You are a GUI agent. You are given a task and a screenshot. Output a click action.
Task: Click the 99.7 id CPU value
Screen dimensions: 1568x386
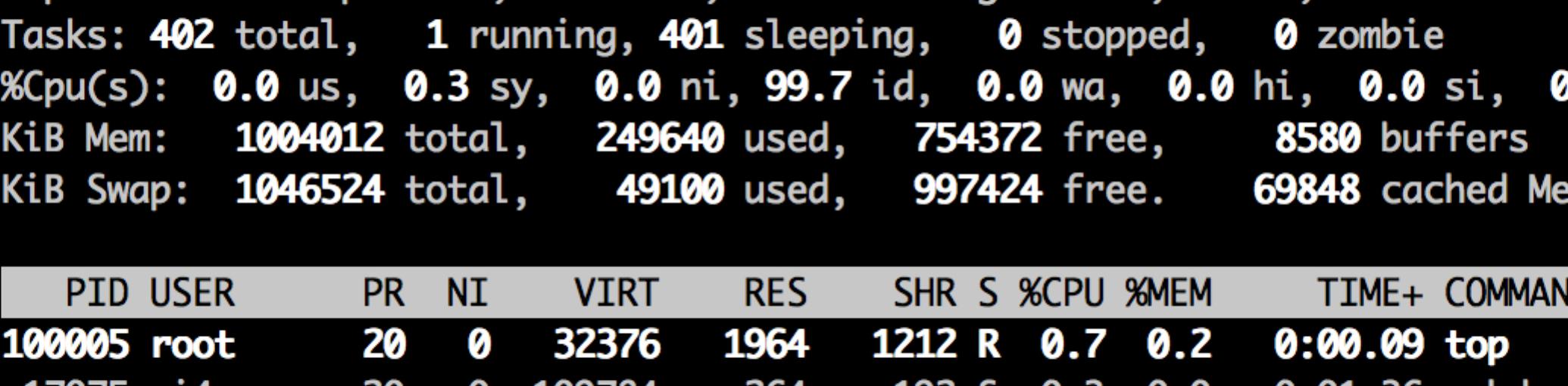pos(808,87)
